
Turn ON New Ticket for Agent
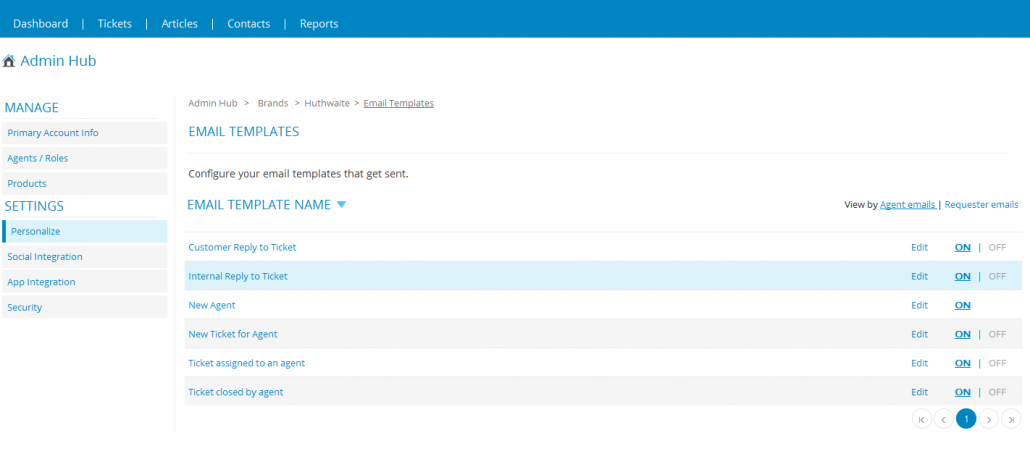pyautogui.click(x=962, y=334)
